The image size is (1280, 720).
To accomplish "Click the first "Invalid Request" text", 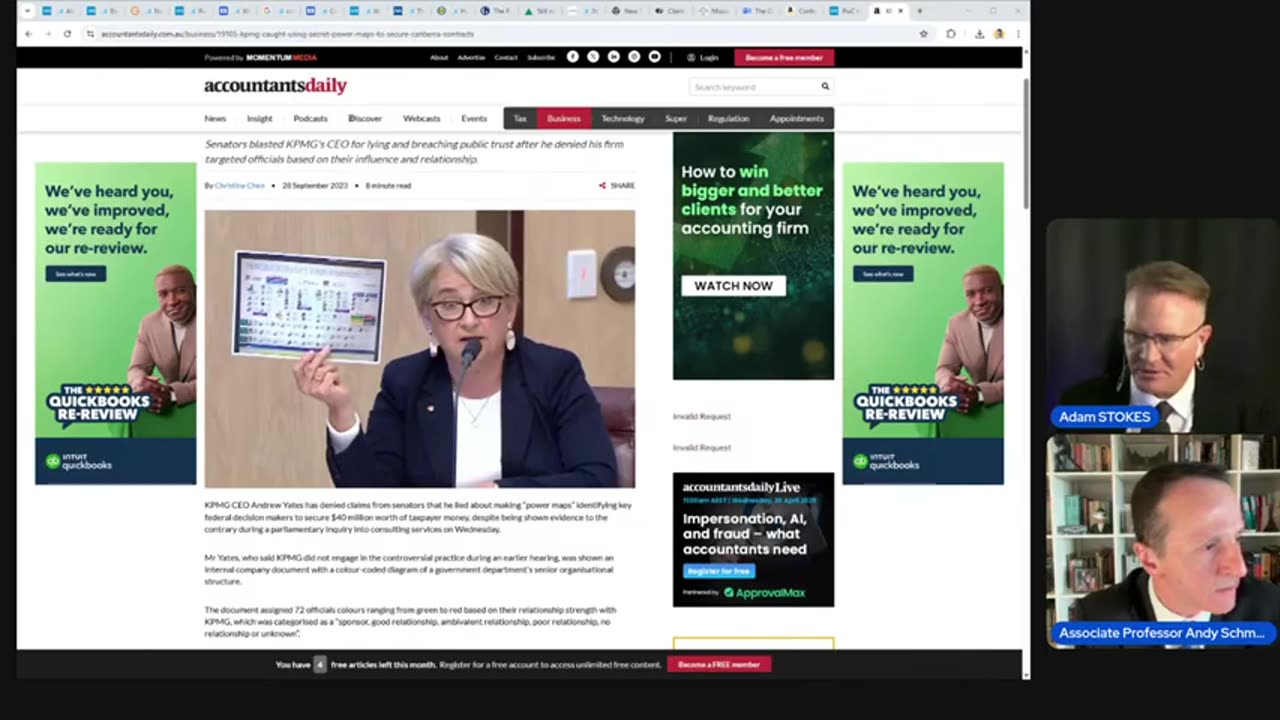I will tap(702, 416).
